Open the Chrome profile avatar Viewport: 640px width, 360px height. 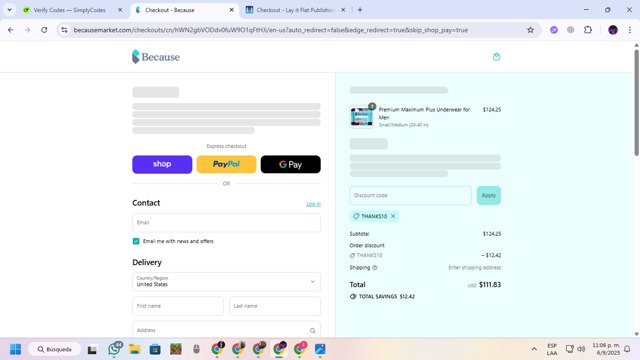click(x=613, y=30)
